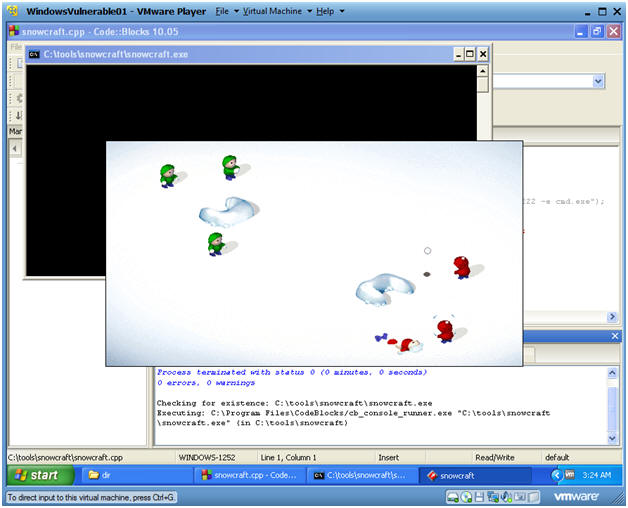Click the build log scrollbar down arrow
This screenshot has width=628, height=508.
[x=612, y=438]
